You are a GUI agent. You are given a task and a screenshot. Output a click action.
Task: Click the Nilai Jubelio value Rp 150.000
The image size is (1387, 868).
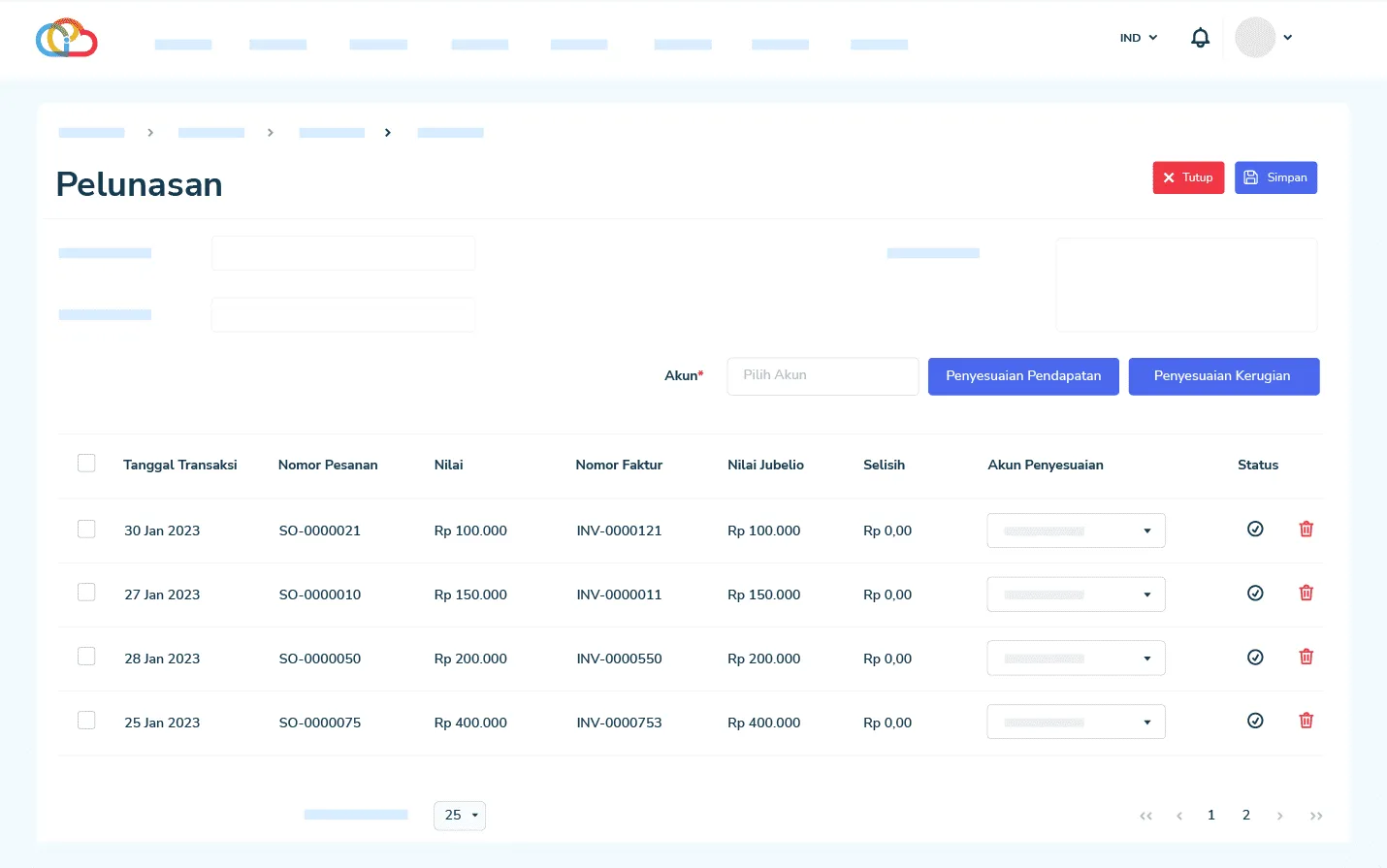pyautogui.click(x=764, y=595)
